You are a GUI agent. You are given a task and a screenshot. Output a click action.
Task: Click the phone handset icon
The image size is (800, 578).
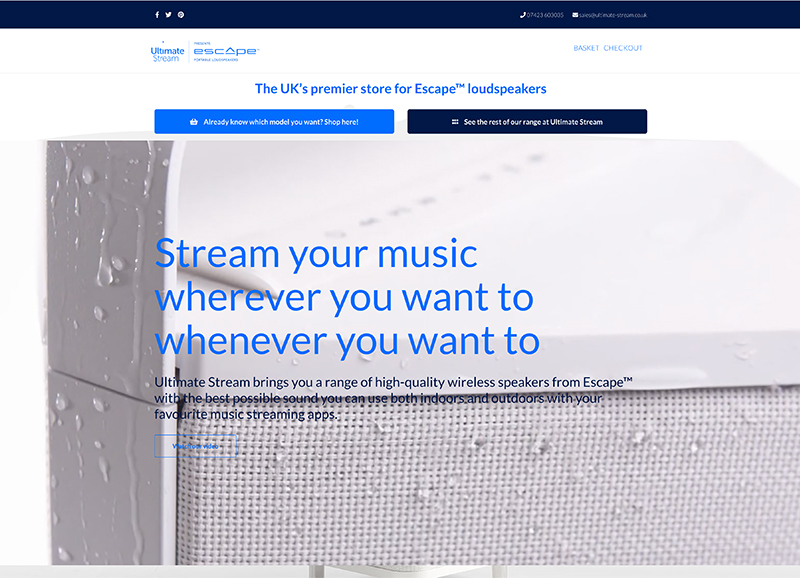coord(523,15)
